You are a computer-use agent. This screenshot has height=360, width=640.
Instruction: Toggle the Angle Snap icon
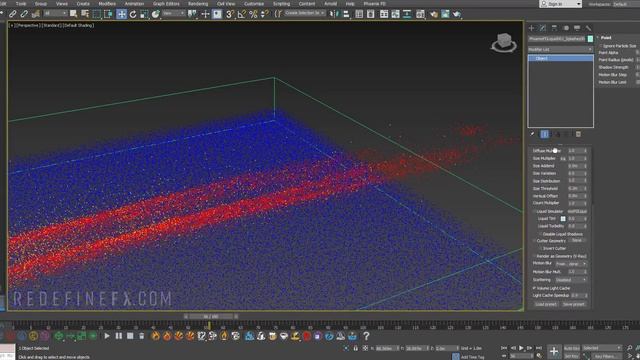click(242, 14)
